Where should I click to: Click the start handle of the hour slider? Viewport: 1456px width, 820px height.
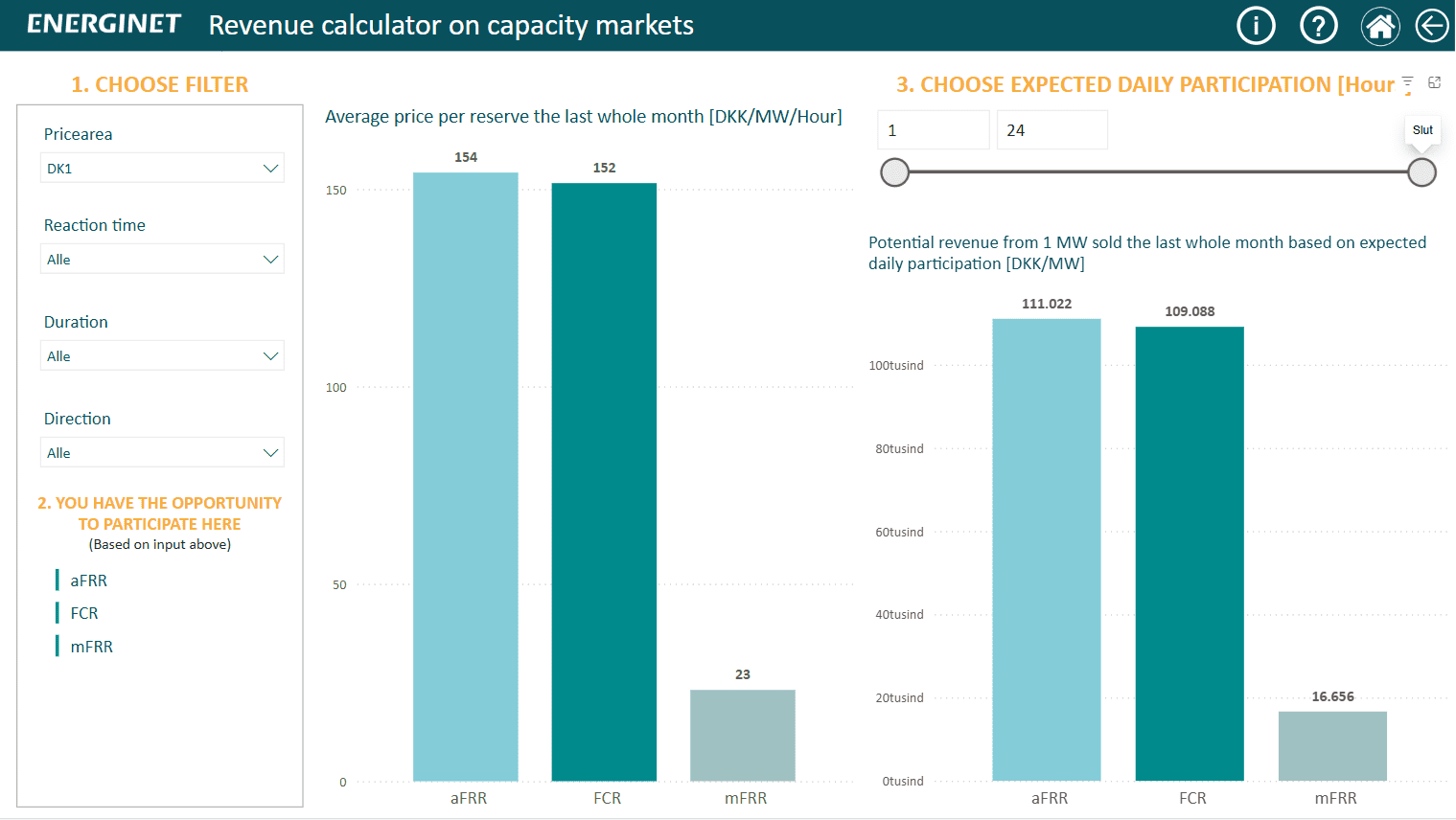click(894, 172)
